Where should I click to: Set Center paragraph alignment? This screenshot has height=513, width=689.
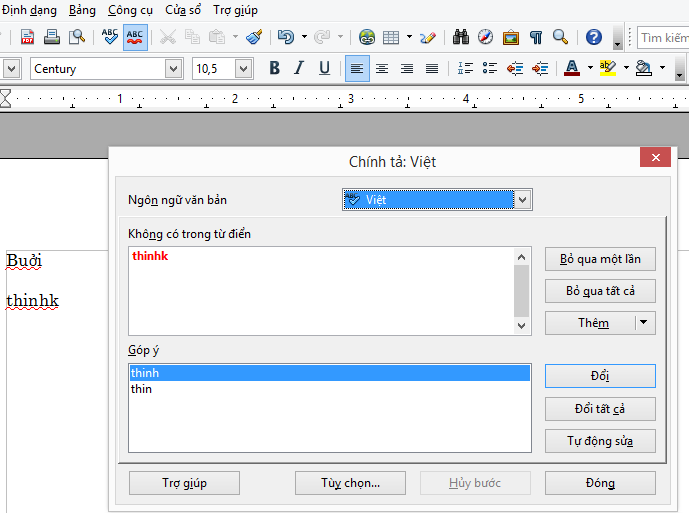click(x=382, y=69)
